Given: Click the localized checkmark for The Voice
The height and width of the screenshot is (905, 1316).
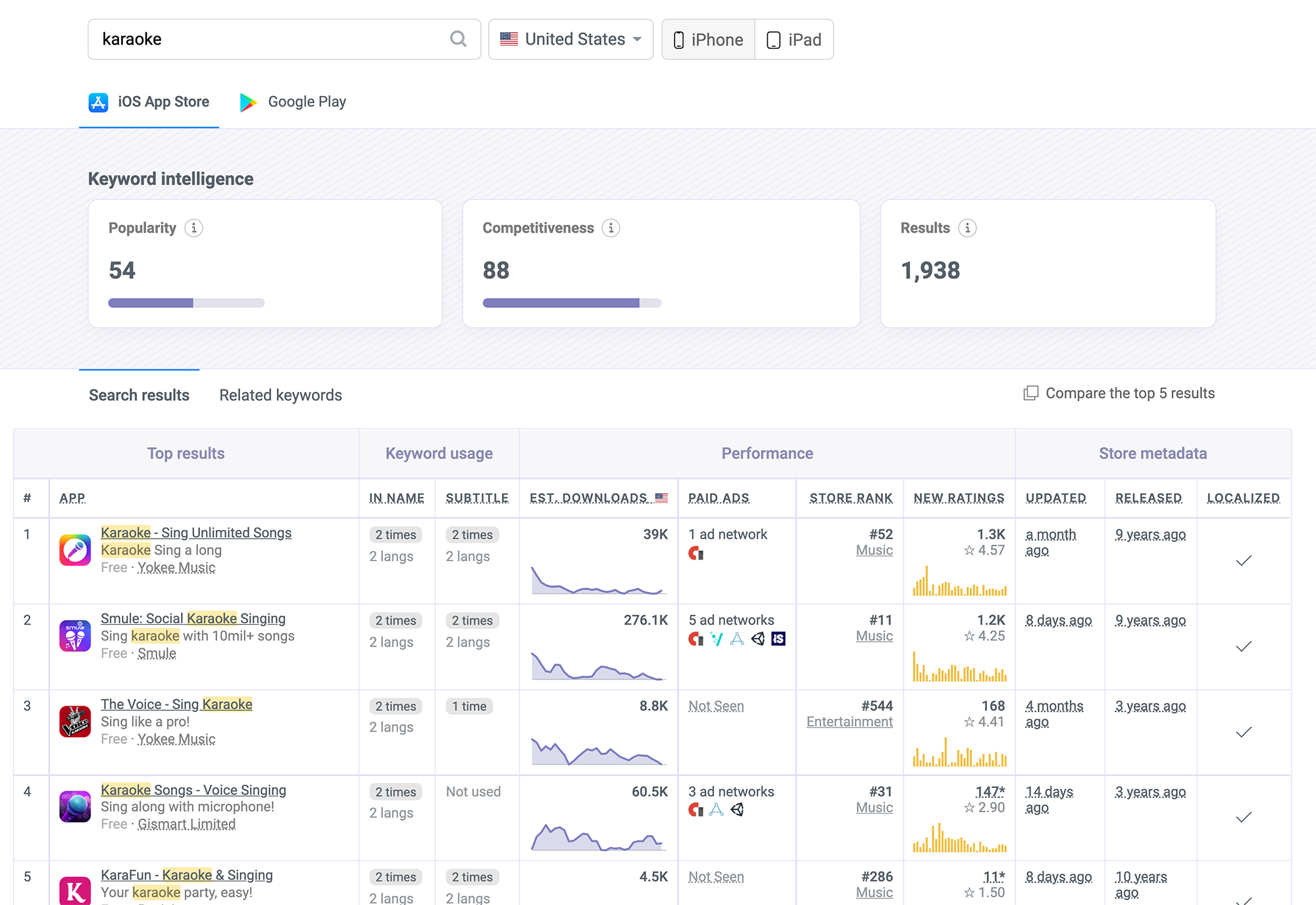Looking at the screenshot, I should 1244,732.
